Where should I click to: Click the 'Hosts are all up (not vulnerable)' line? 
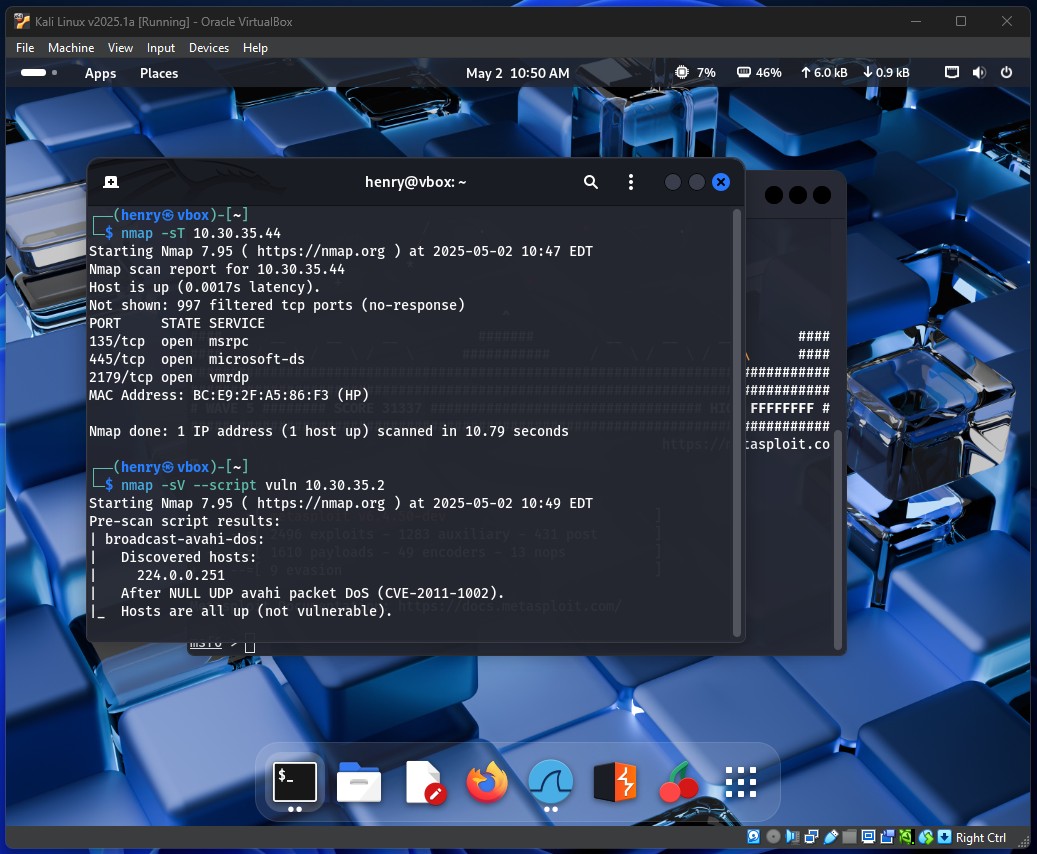[x=257, y=611]
